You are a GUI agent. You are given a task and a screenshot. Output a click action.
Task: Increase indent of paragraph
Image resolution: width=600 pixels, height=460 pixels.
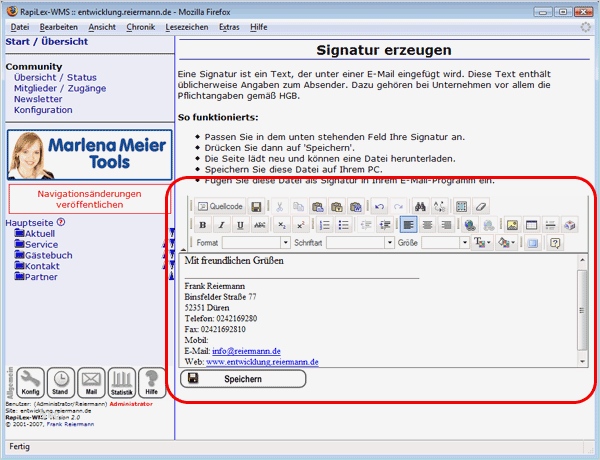click(385, 225)
